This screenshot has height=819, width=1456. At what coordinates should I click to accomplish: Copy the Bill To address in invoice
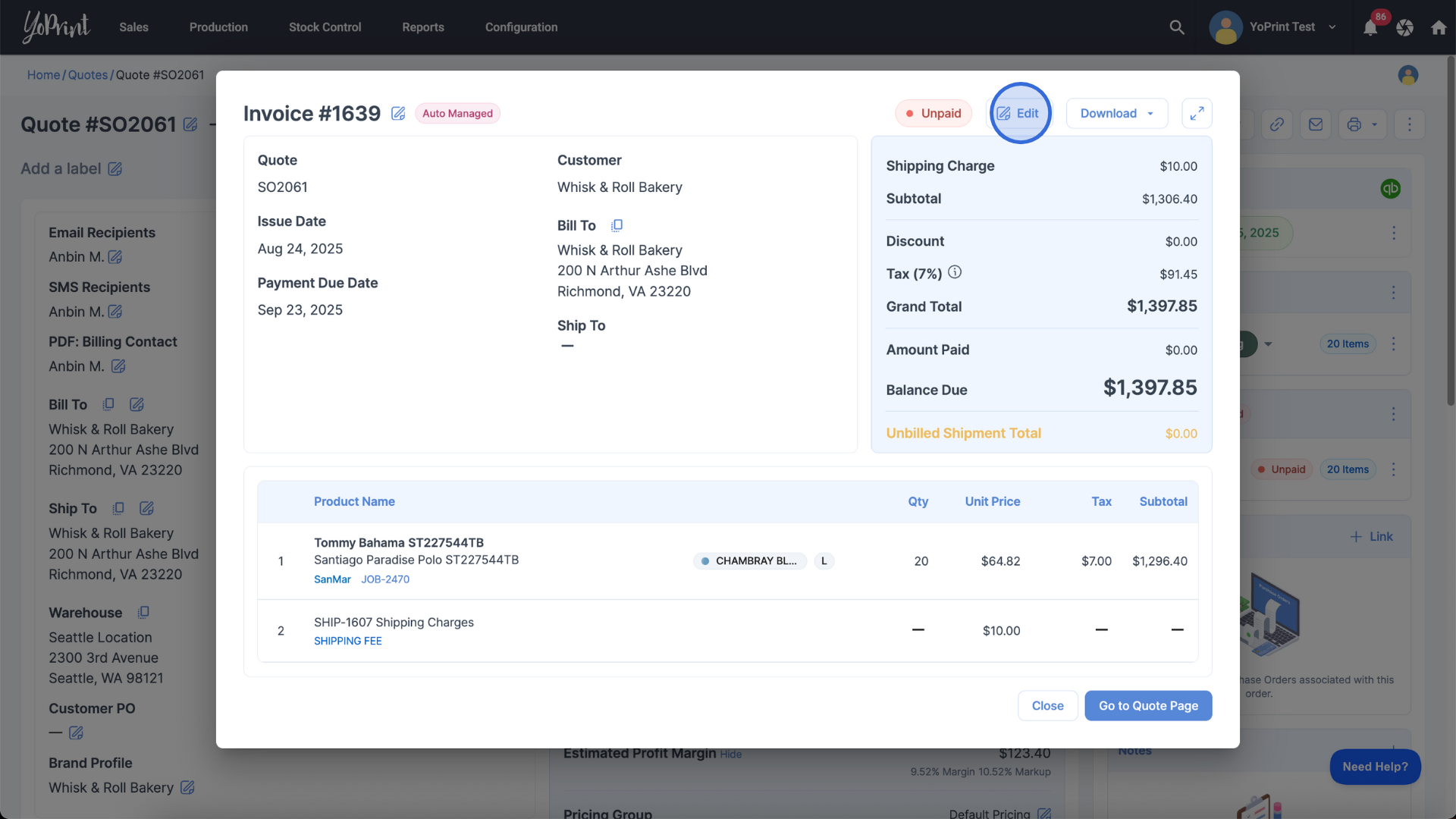[x=617, y=225]
